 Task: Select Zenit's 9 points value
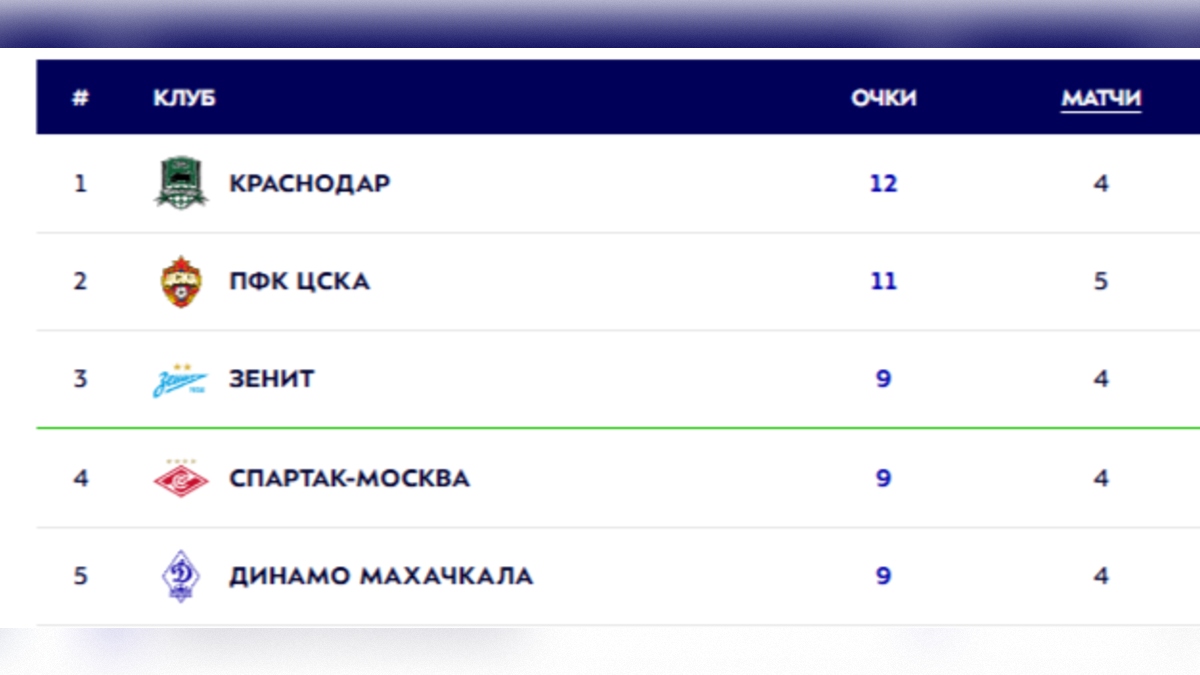[884, 379]
